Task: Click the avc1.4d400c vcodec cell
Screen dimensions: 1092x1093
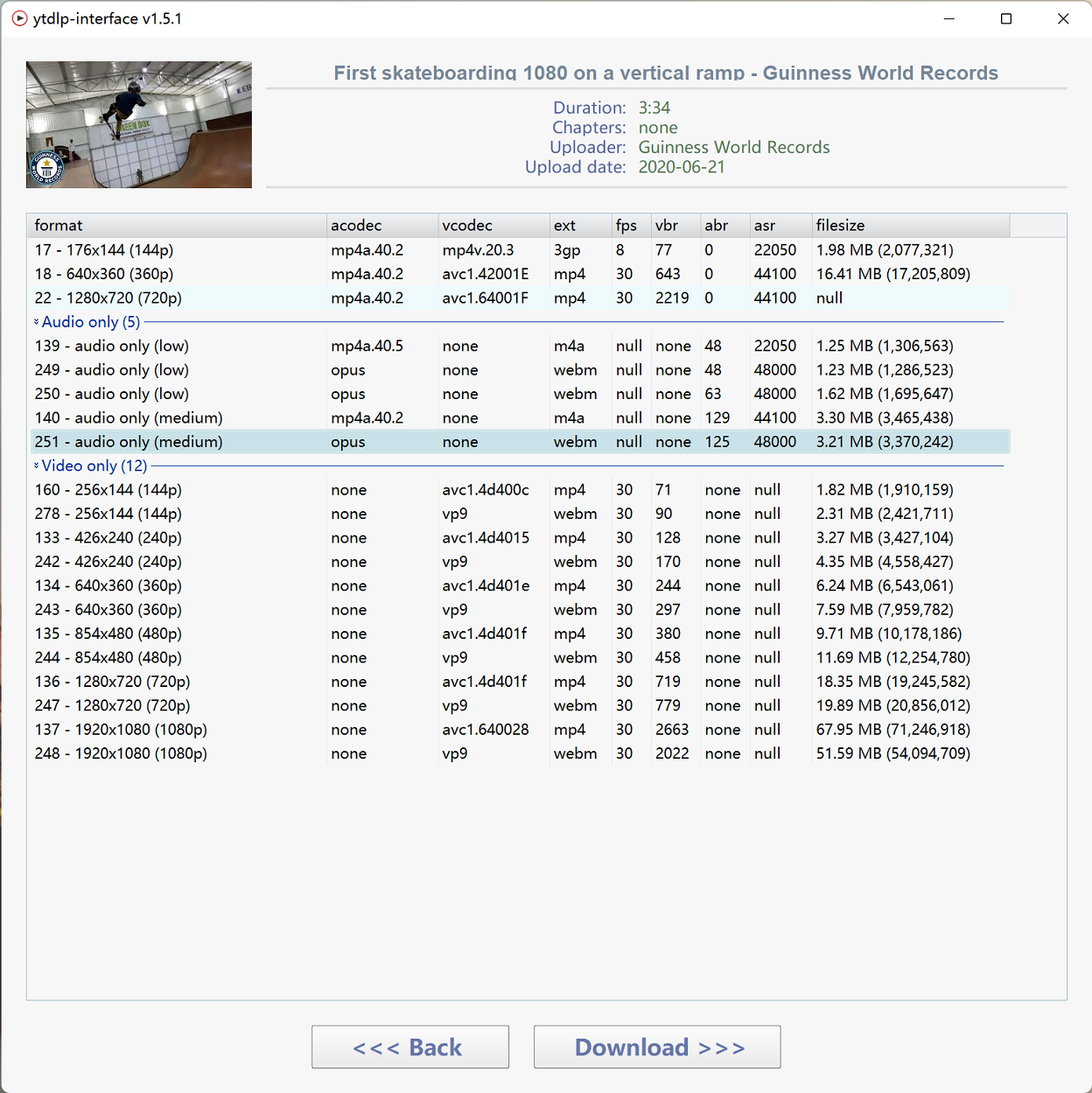Action: pos(486,490)
